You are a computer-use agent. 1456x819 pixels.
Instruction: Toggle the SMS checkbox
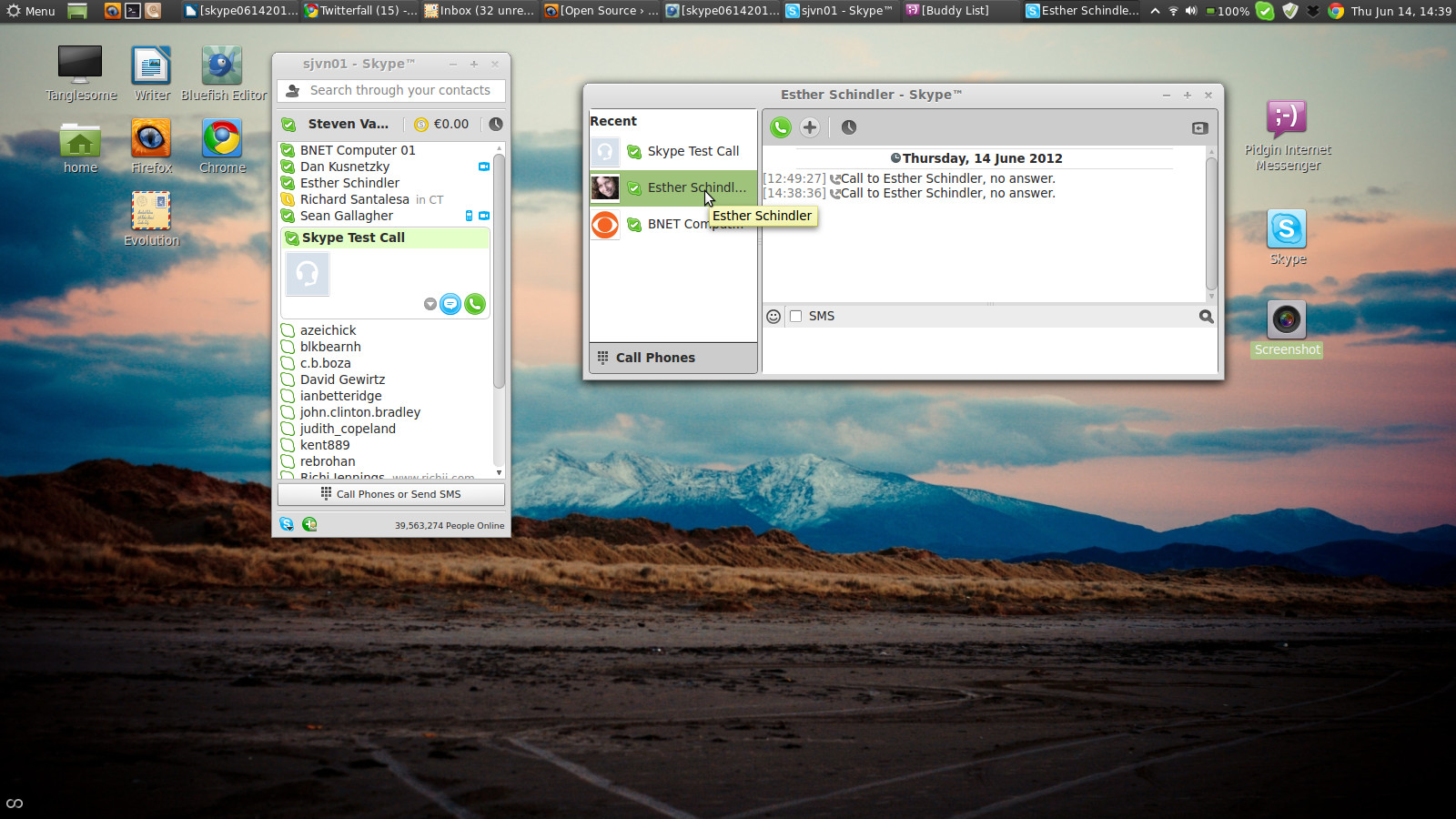796,316
